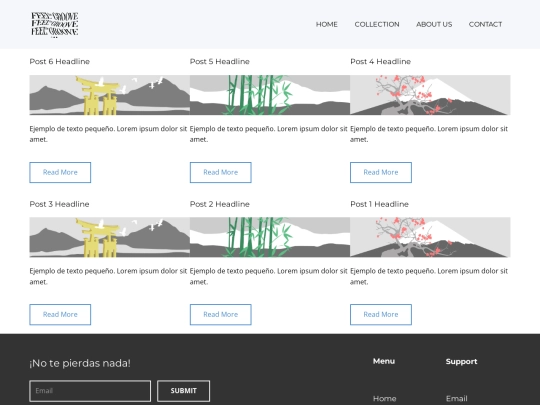
Task: Read More for Post 5
Action: [221, 173]
